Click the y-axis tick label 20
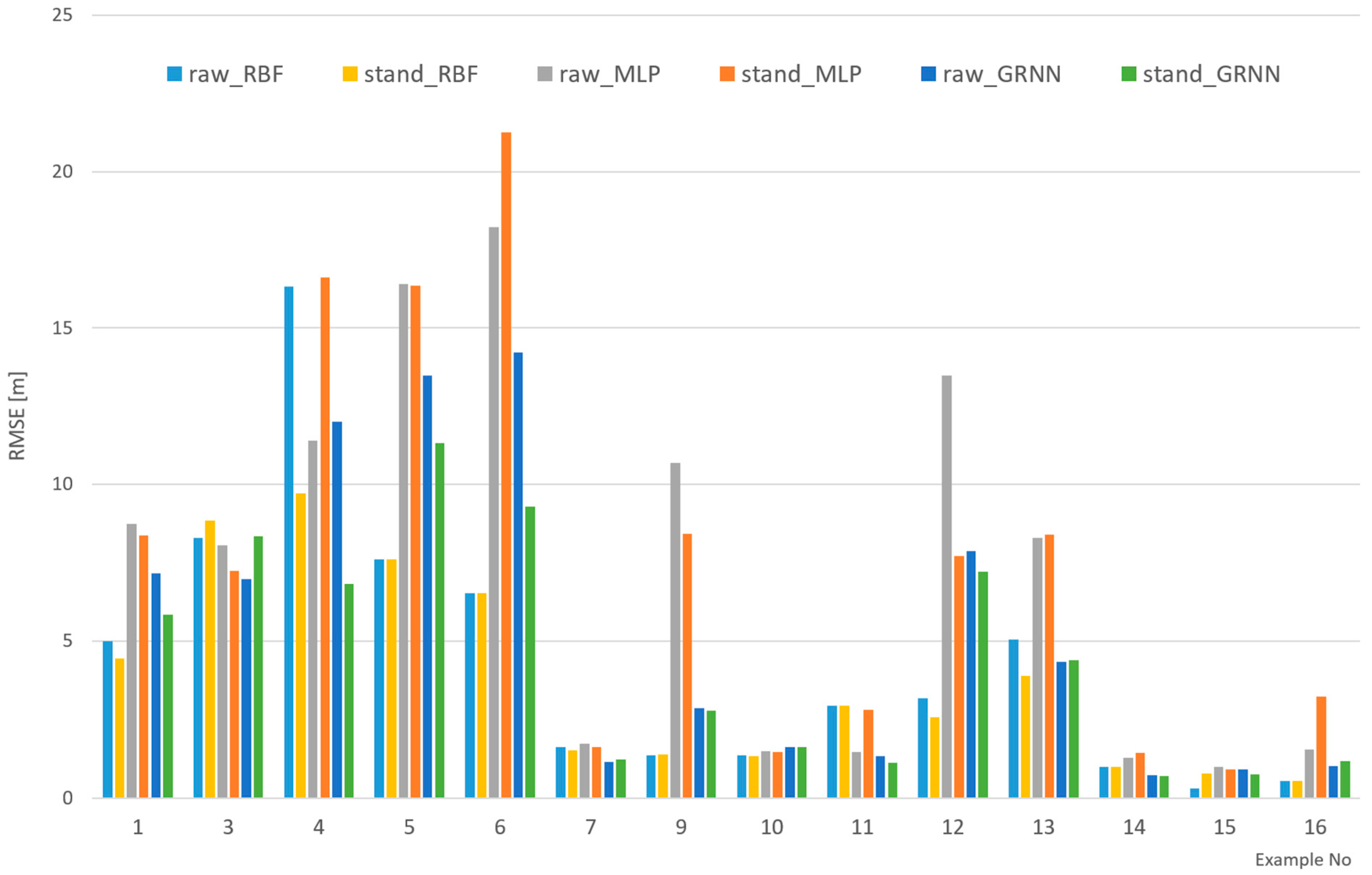 63,171
